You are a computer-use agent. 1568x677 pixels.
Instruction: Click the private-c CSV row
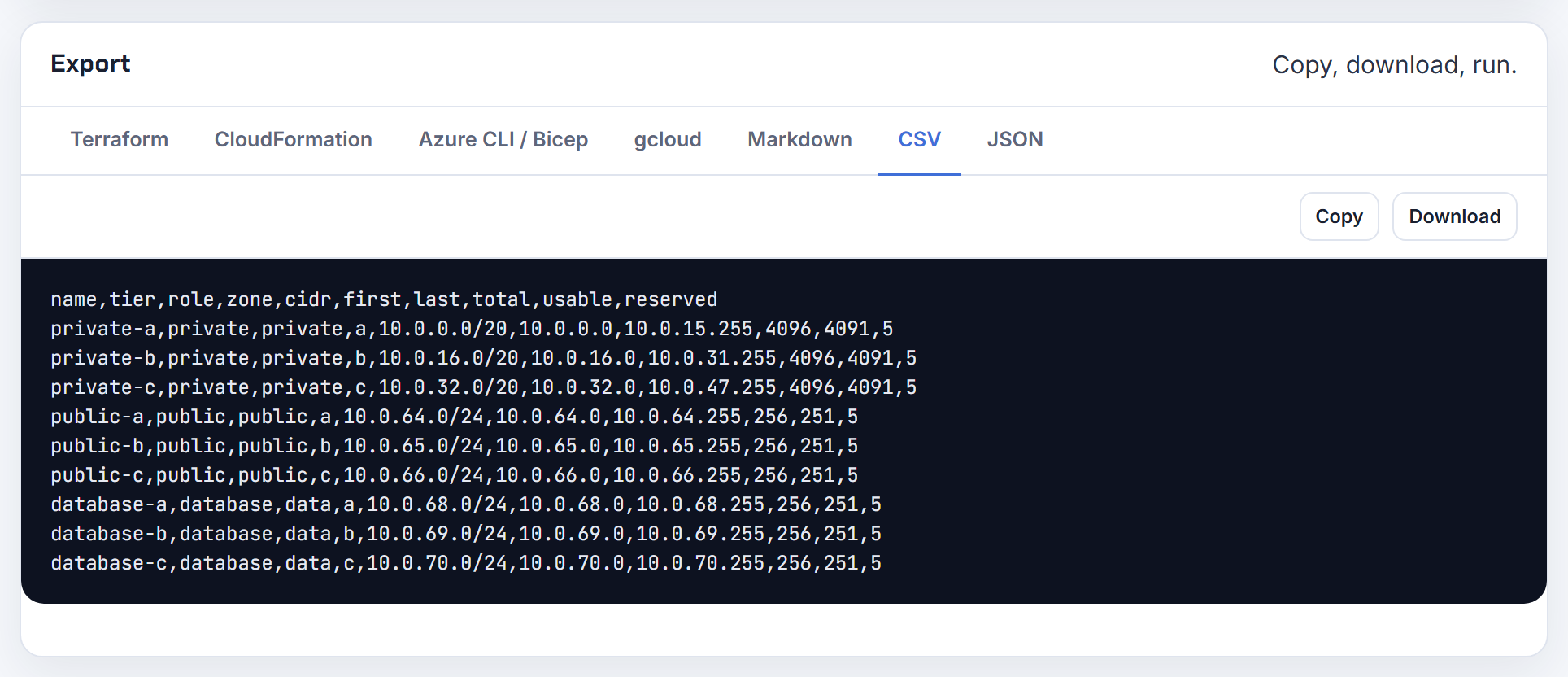click(x=484, y=387)
